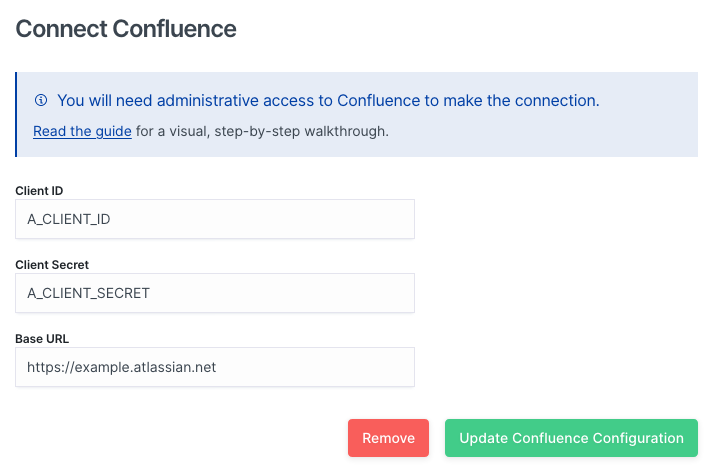Click the Base URL field label
Viewport: 711px width, 476px height.
(42, 339)
